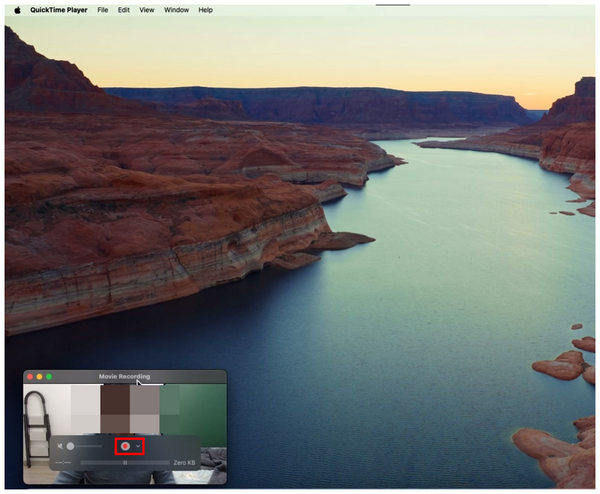Image resolution: width=600 pixels, height=494 pixels.
Task: Close the Movie Recording window
Action: pos(30,377)
